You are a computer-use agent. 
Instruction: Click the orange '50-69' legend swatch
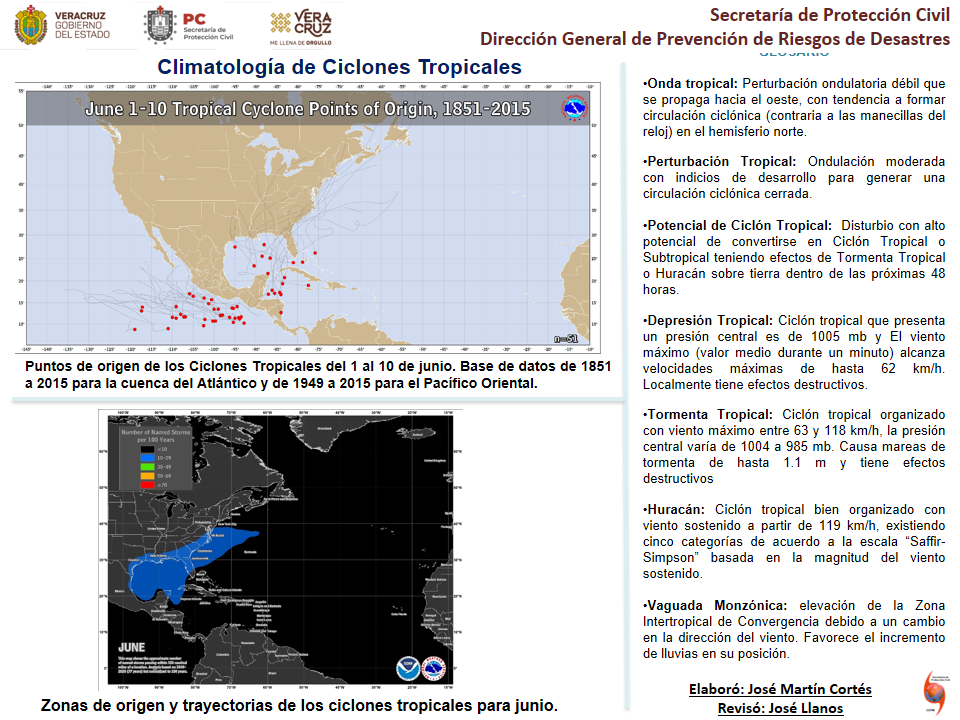point(147,476)
